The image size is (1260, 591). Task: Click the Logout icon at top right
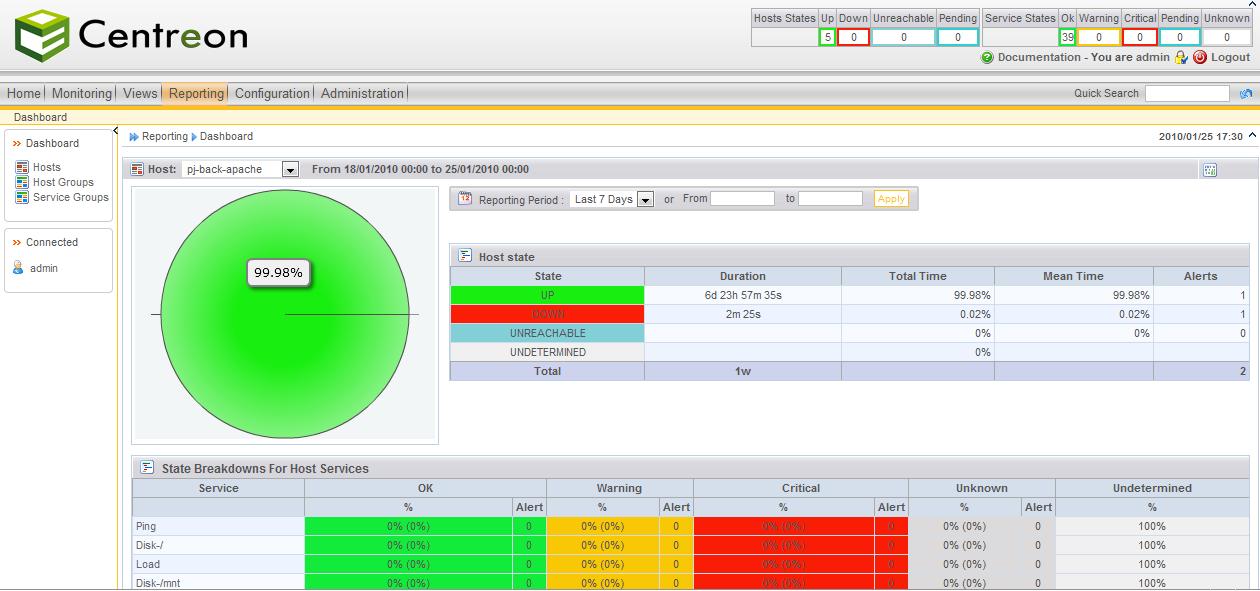coord(1199,58)
